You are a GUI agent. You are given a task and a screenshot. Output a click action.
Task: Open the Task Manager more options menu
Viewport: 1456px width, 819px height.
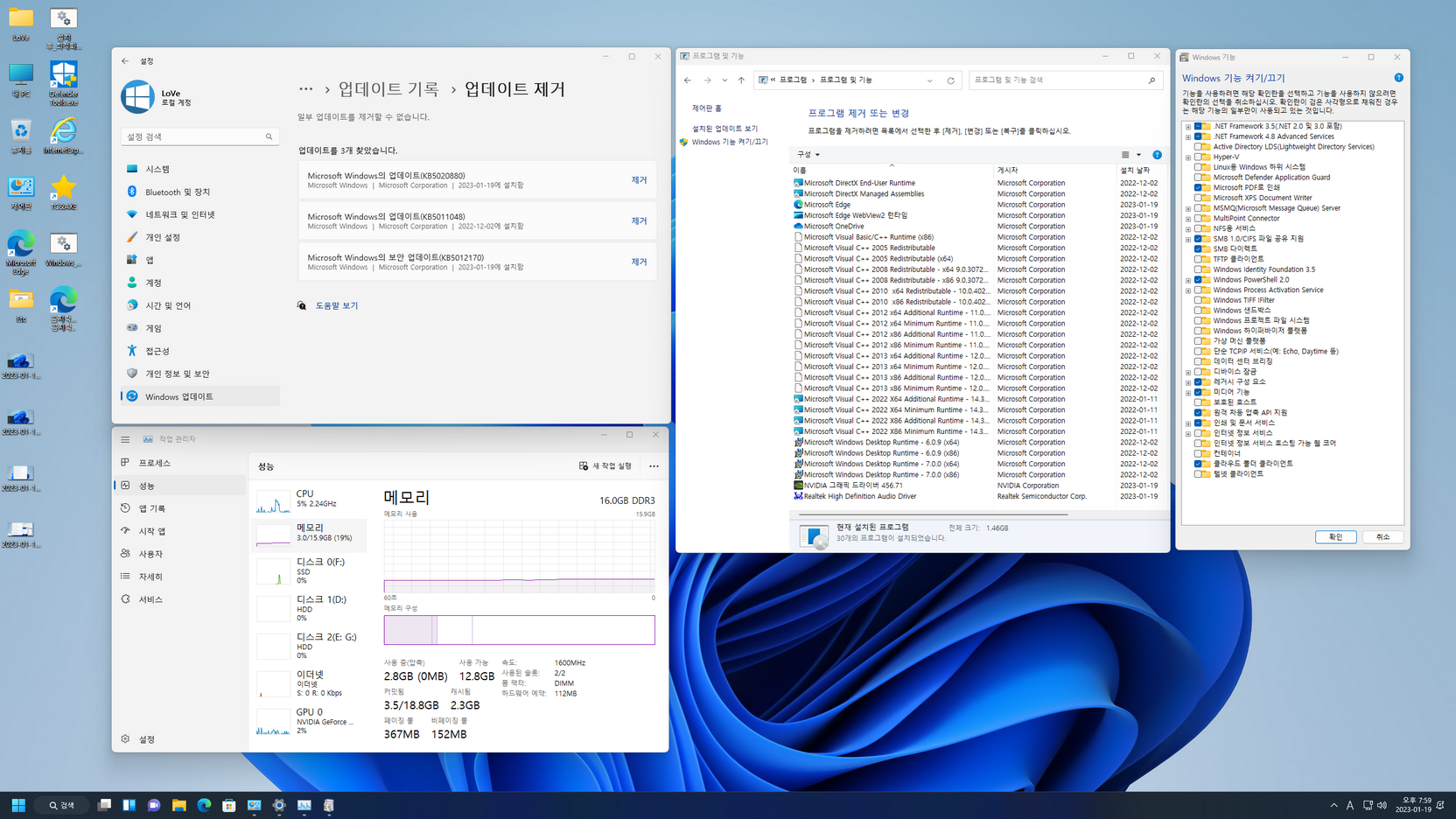click(654, 466)
